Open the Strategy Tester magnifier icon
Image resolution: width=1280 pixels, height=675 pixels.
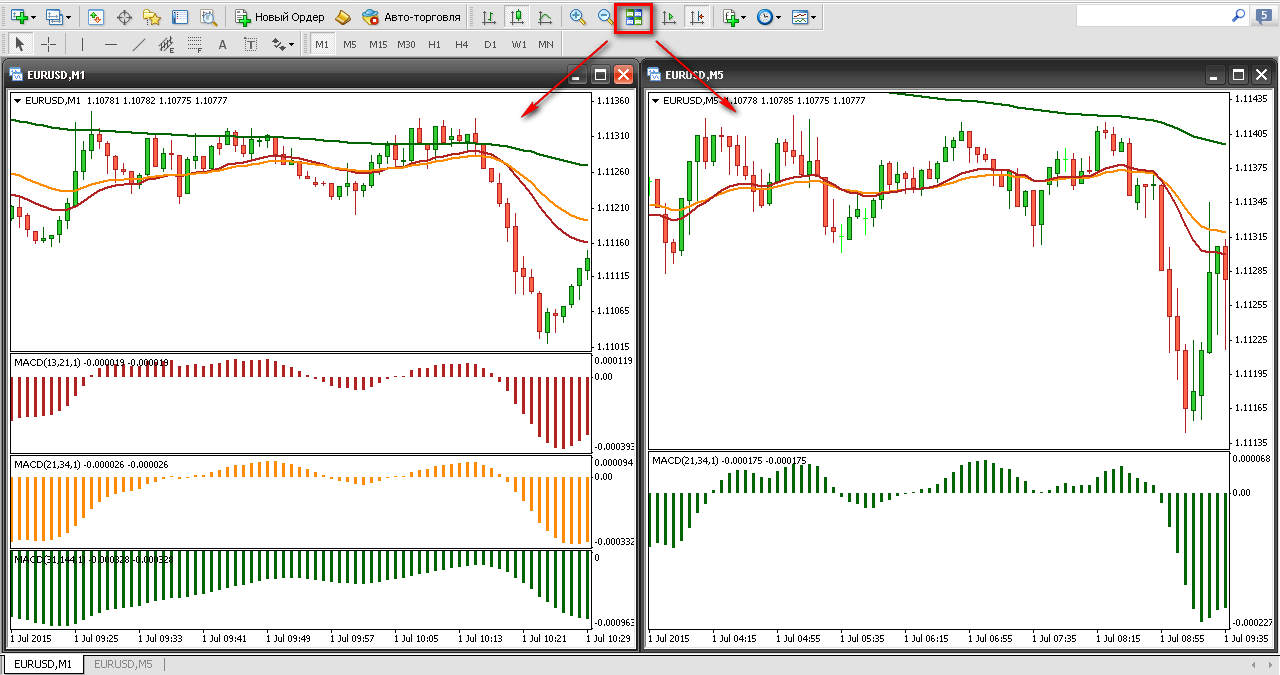208,17
